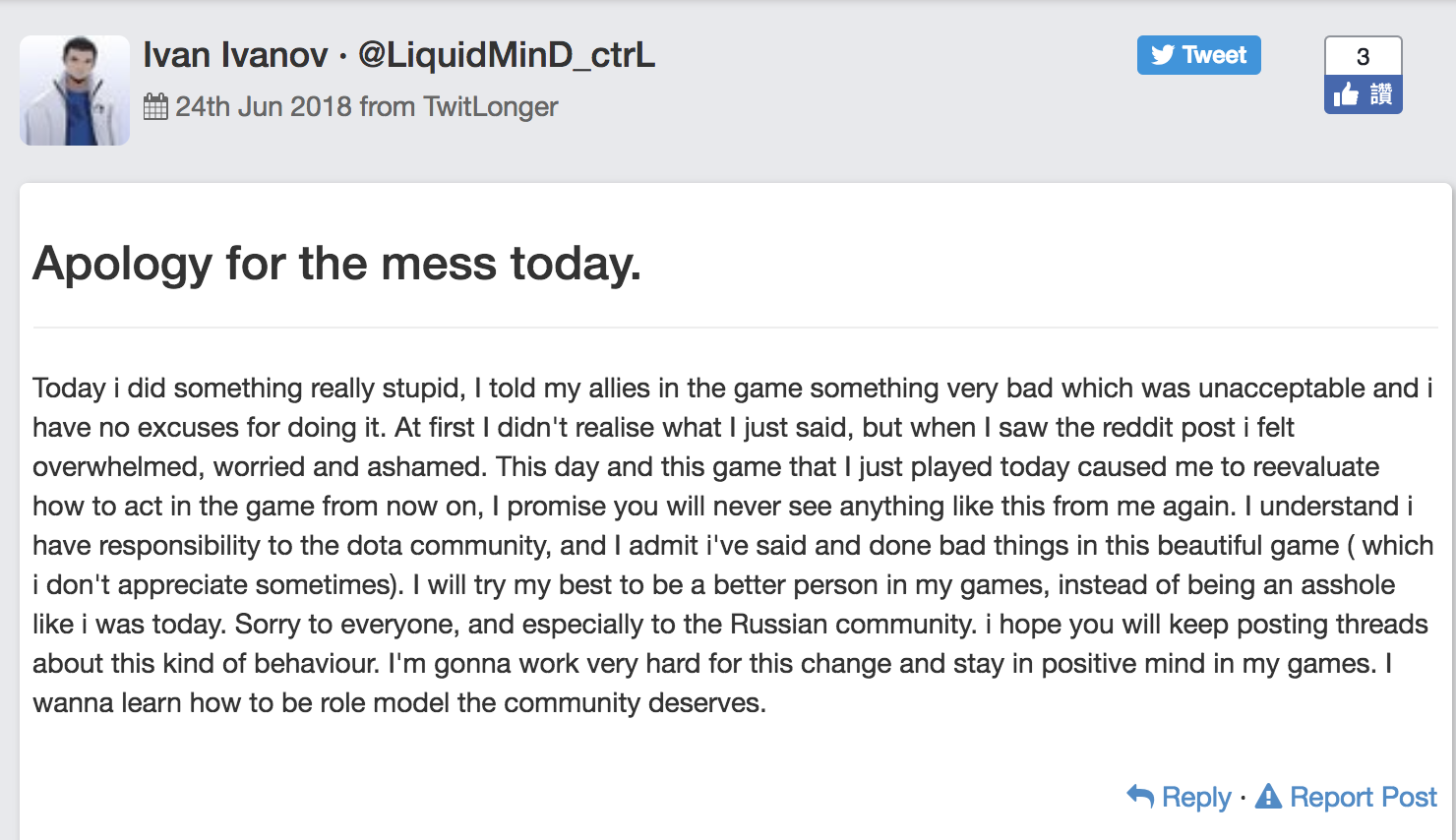Click the like counter showing 3

(x=1363, y=56)
